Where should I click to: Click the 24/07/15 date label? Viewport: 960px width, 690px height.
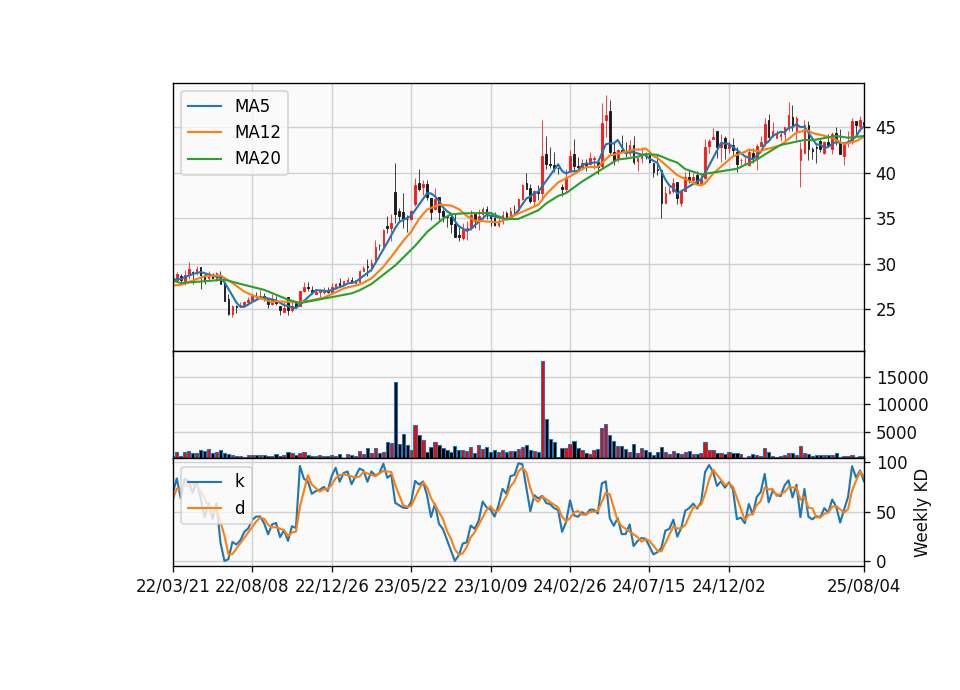649,586
